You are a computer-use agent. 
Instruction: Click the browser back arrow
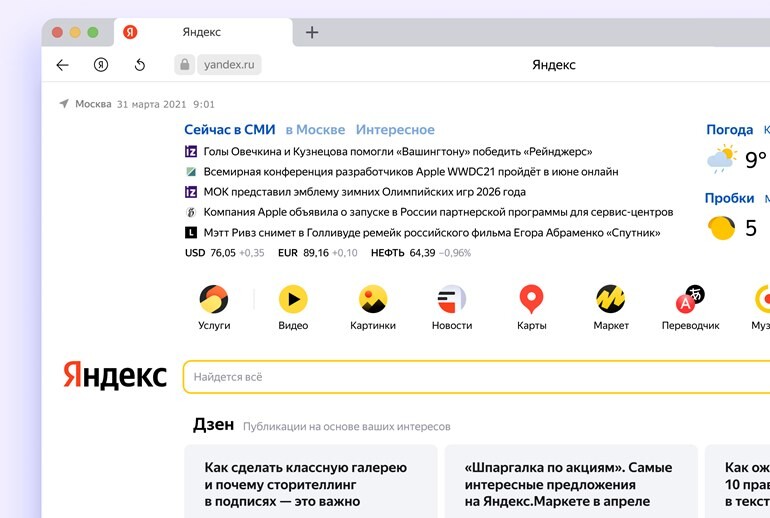[x=62, y=65]
